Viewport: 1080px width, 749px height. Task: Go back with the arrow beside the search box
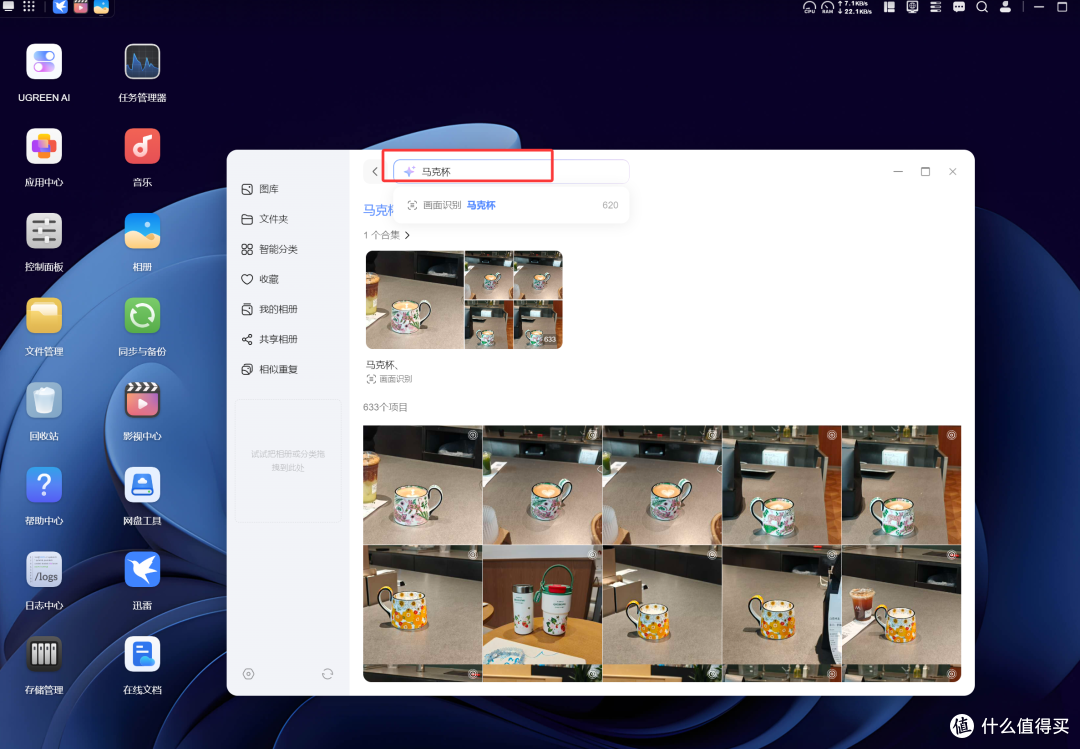tap(375, 172)
